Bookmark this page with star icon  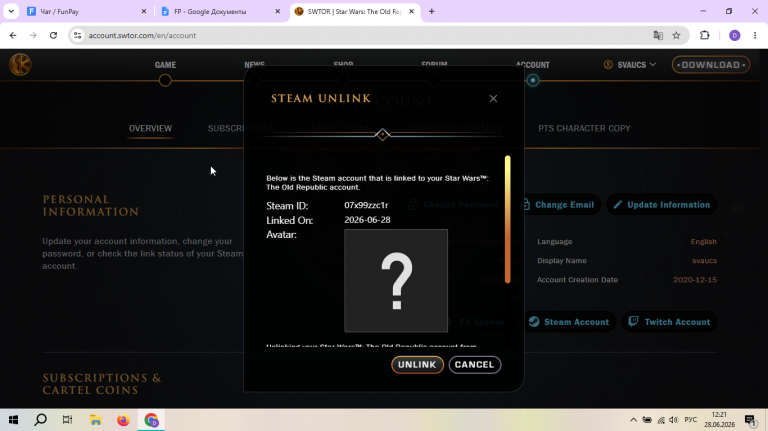676,35
